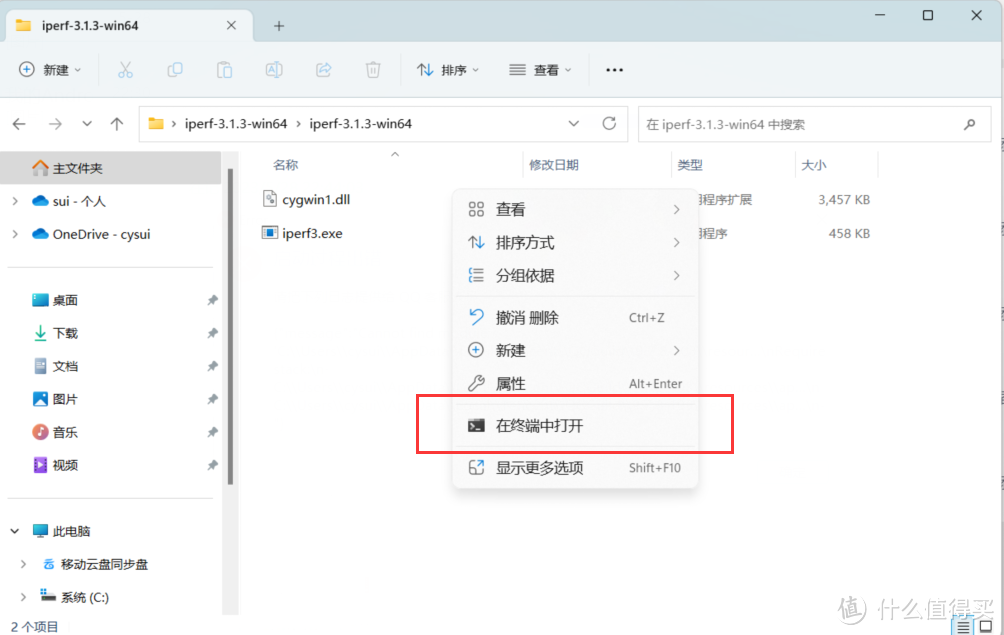
Task: Choose 属性 in the context menu
Action: pos(511,384)
